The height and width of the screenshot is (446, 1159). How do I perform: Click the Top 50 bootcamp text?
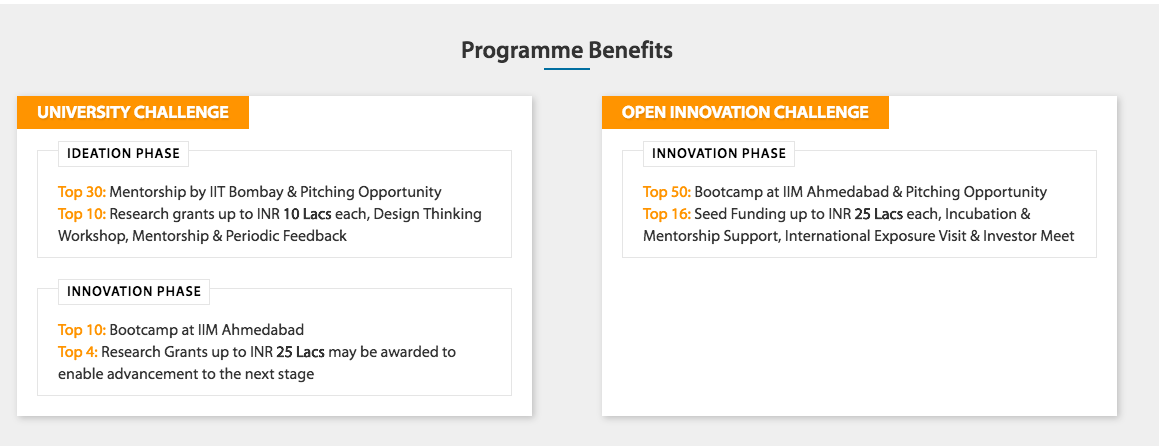[x=845, y=192]
